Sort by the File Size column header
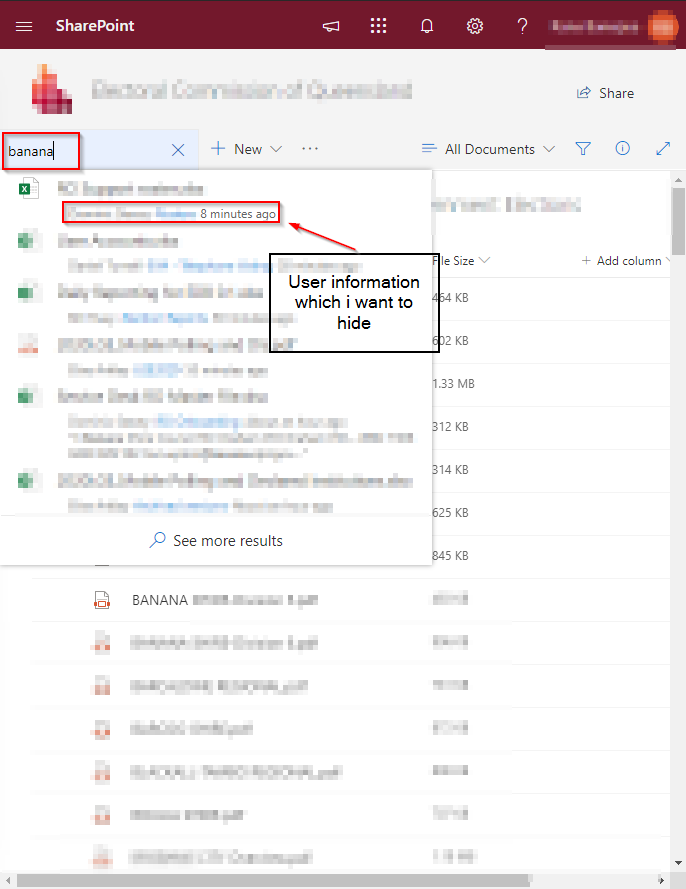This screenshot has width=686, height=889. [460, 261]
